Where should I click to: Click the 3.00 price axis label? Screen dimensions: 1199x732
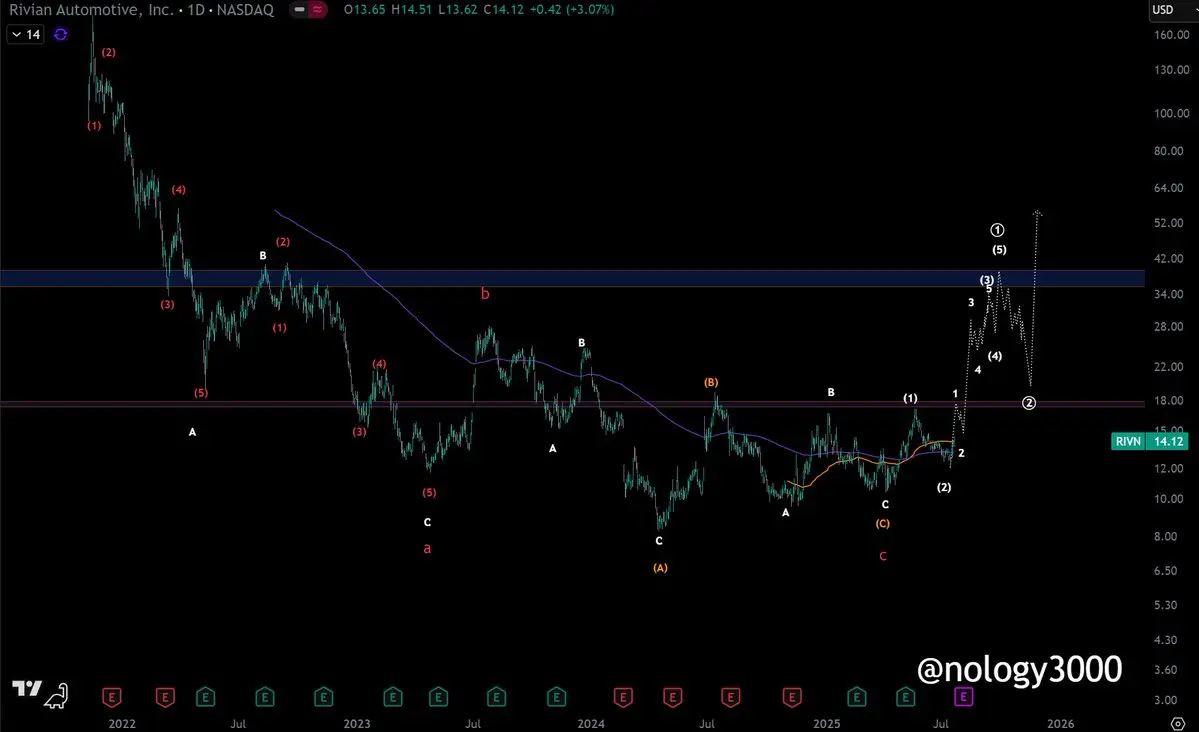pos(1165,700)
